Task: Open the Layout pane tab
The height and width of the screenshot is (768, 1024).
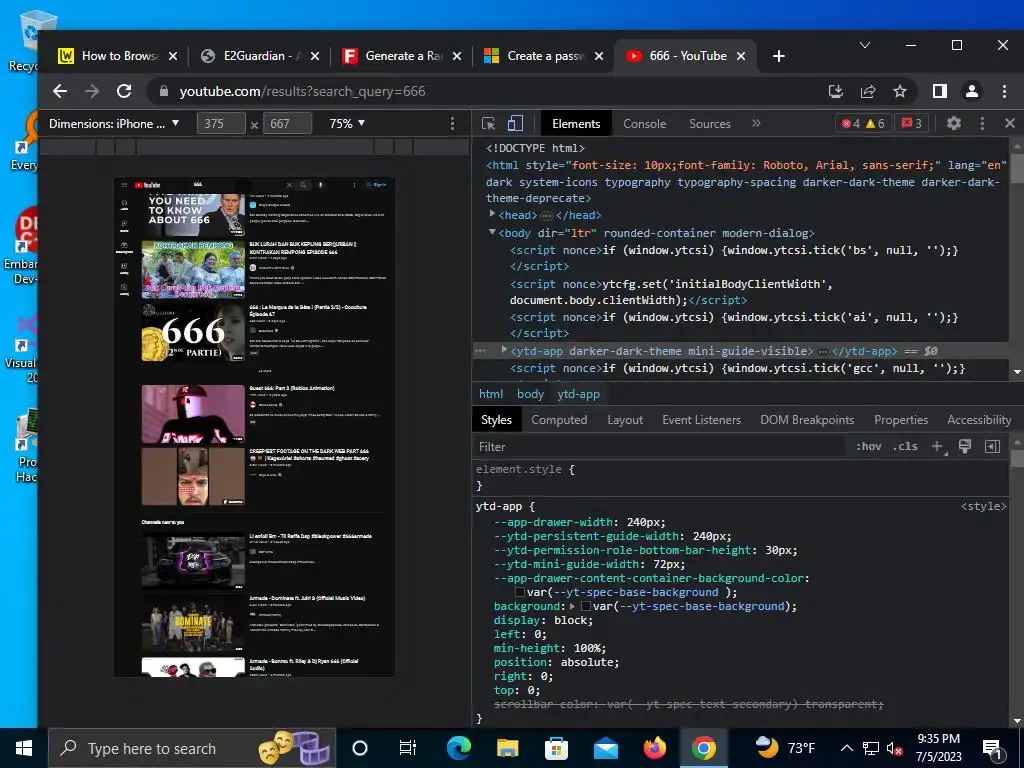Action: point(625,420)
